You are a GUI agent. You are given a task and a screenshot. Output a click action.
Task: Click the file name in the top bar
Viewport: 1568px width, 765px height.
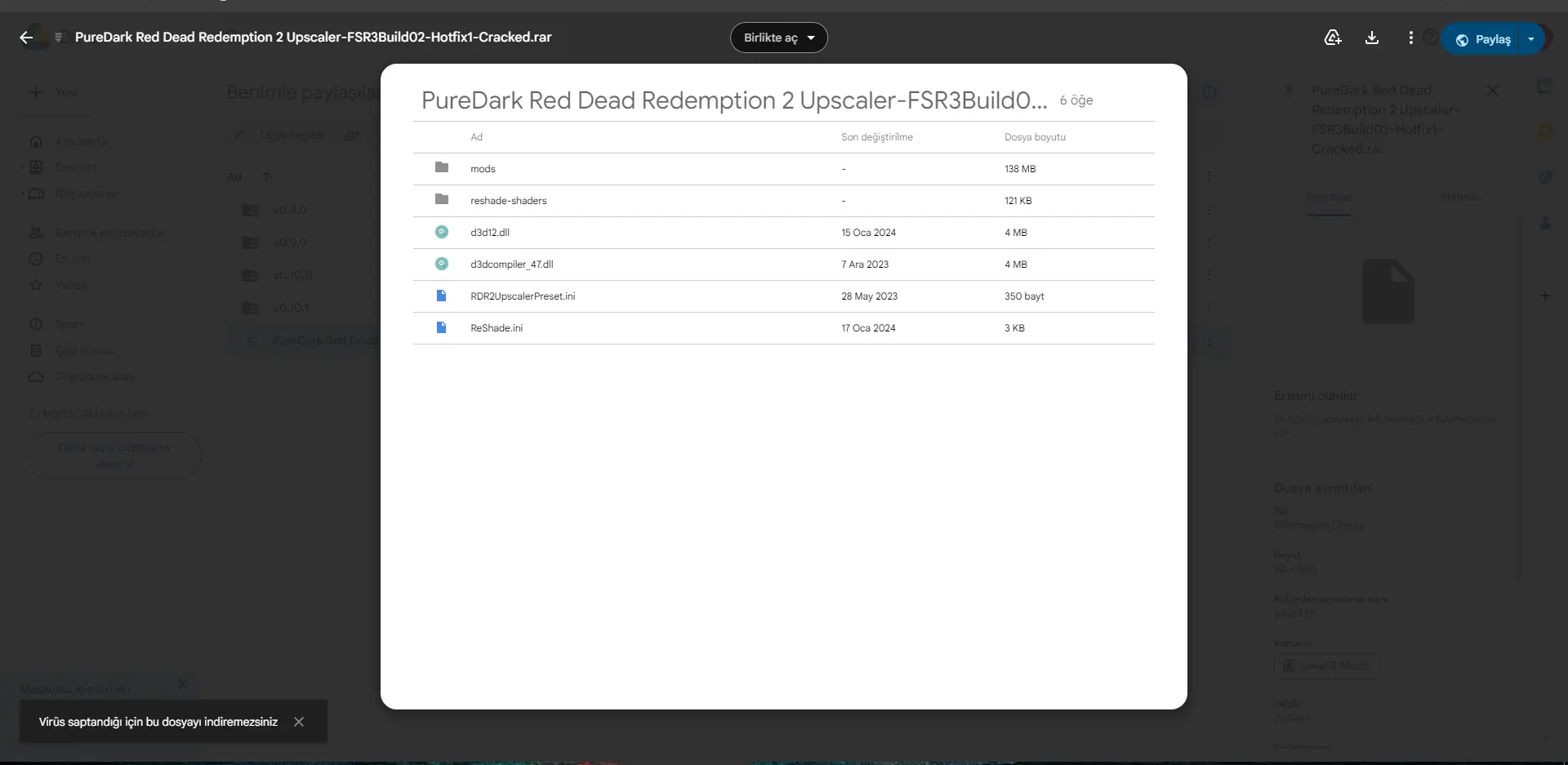[x=313, y=38]
